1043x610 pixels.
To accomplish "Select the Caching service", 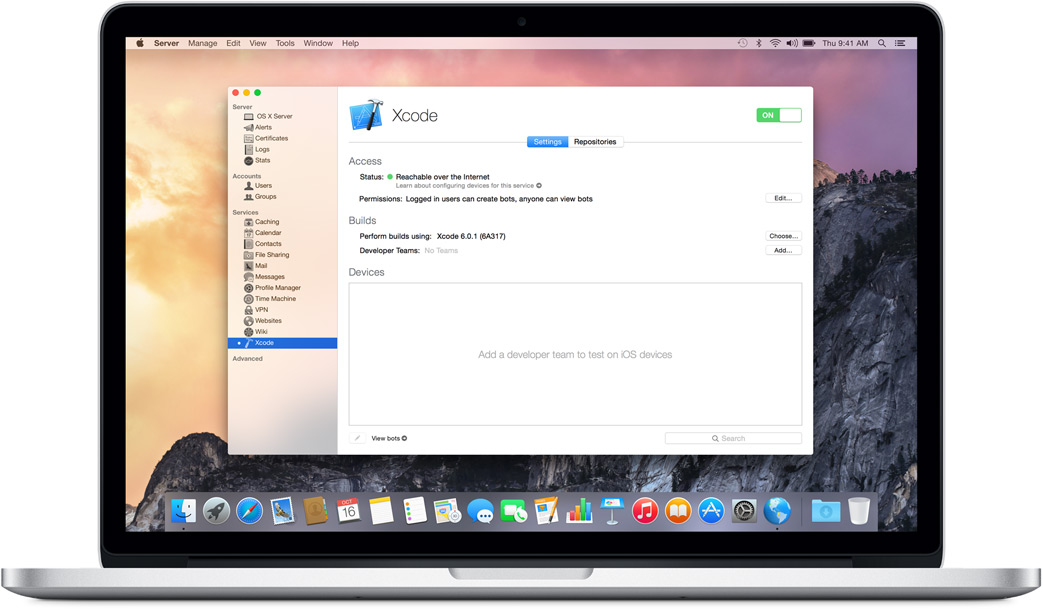I will (266, 222).
